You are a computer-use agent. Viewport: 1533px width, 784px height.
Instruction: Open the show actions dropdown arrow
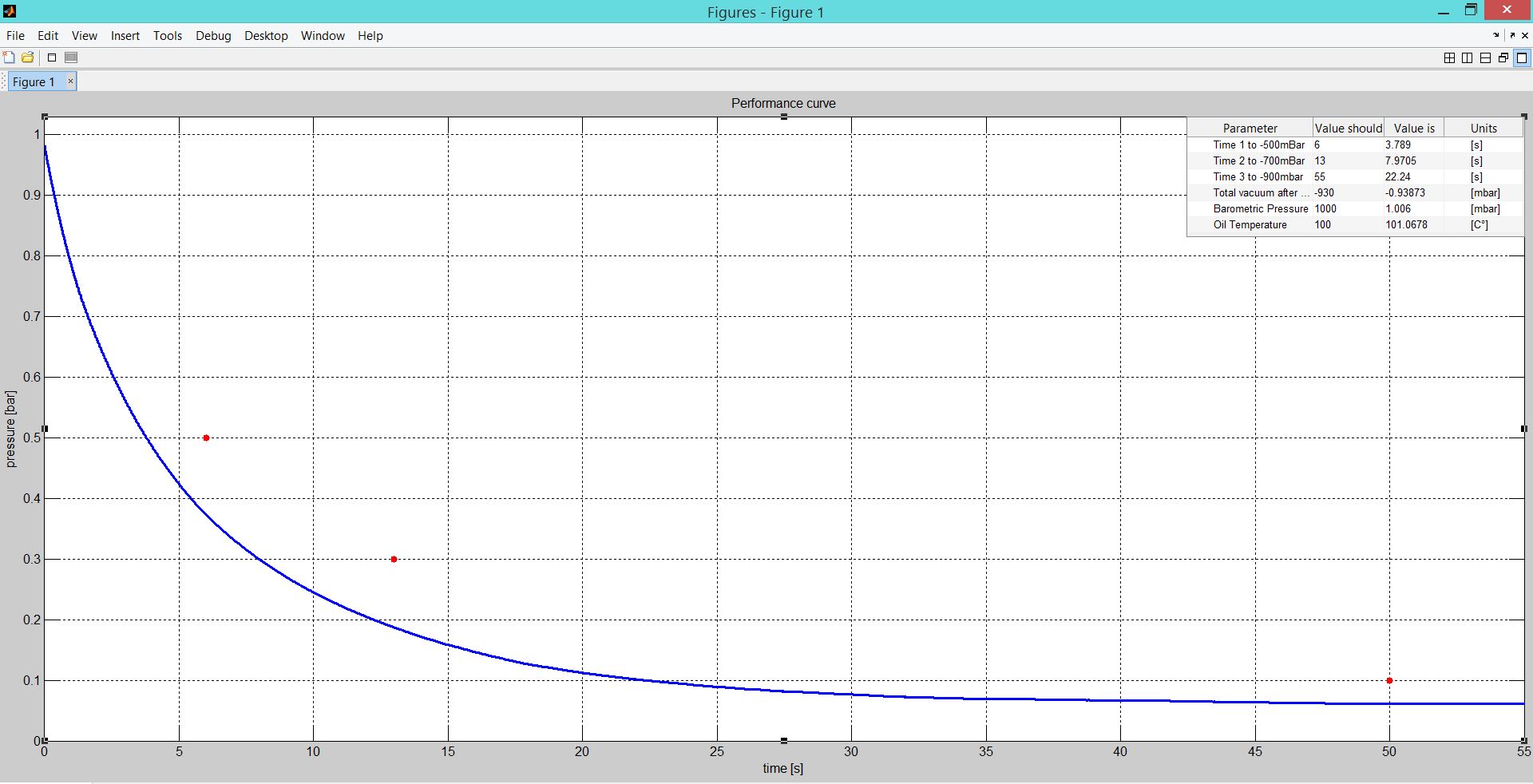pos(1496,35)
